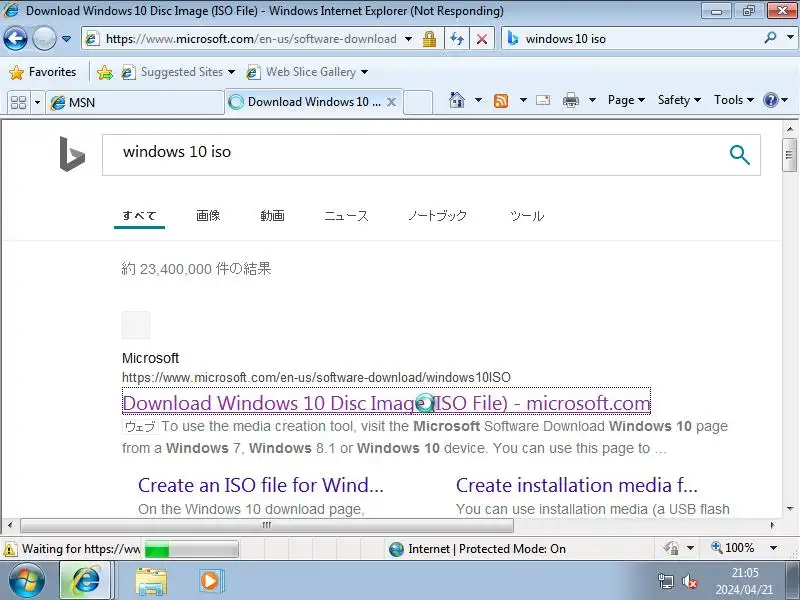Screen dimensions: 800x600
Task: View the security lock icon report
Action: (x=430, y=39)
